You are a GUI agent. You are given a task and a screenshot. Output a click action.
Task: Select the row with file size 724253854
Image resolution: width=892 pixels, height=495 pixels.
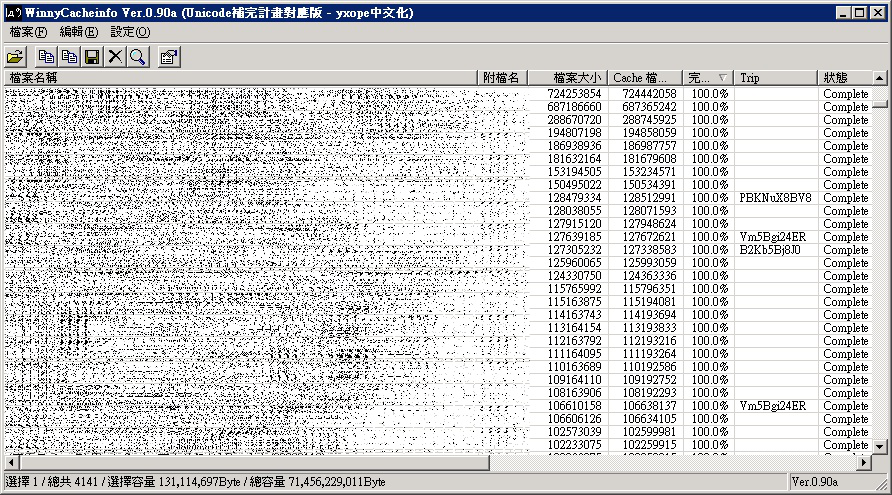[x=438, y=94]
